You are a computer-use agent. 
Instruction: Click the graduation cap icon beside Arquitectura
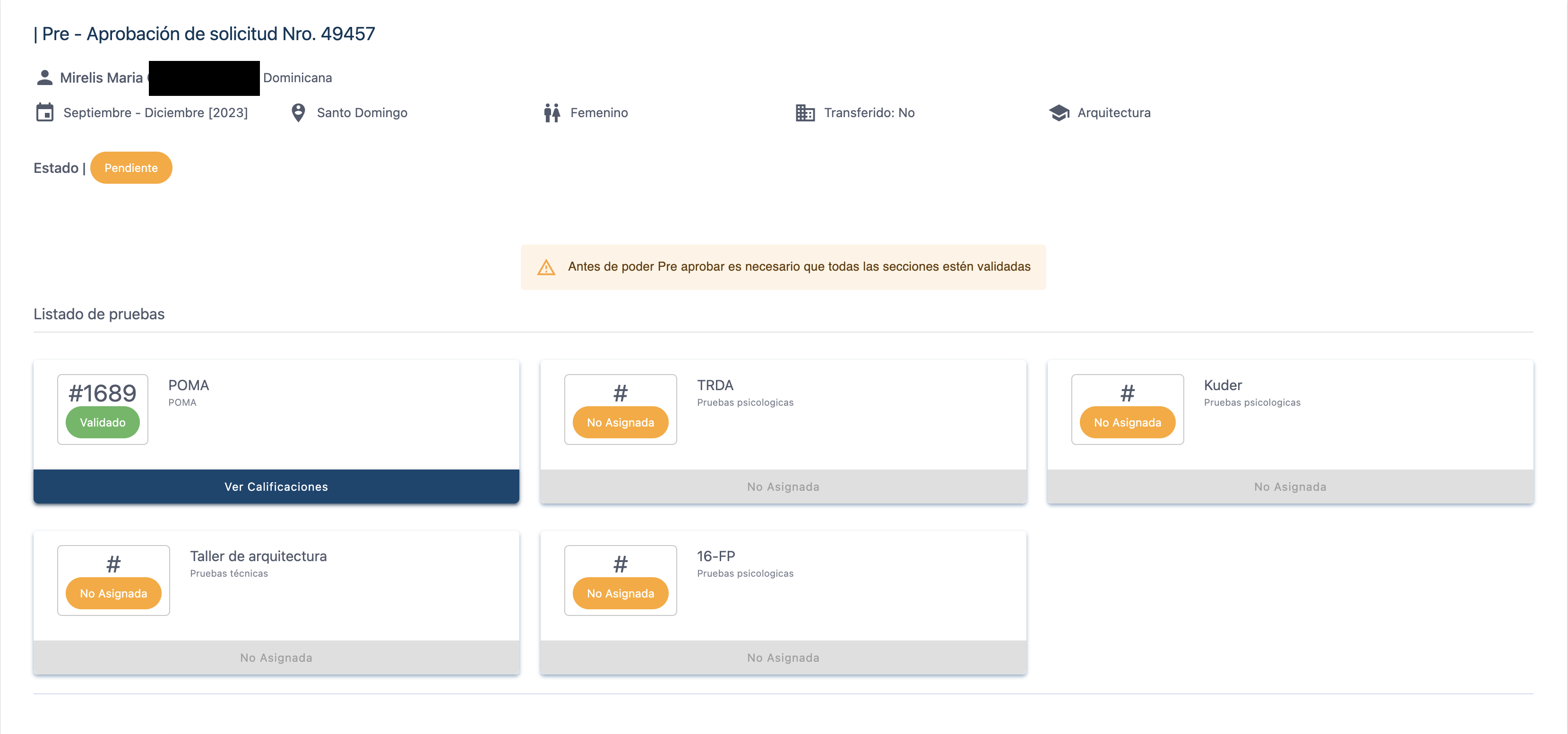(x=1059, y=112)
